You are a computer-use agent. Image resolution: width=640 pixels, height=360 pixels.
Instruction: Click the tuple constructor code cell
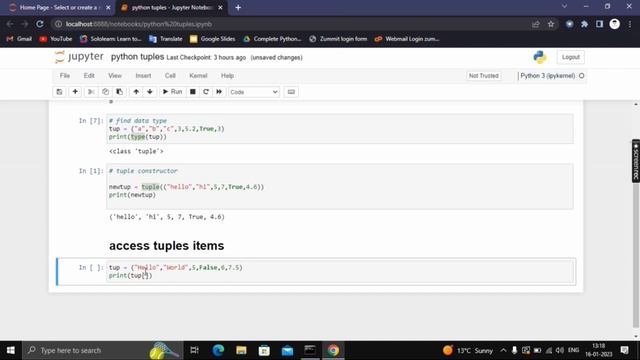[x=340, y=187]
